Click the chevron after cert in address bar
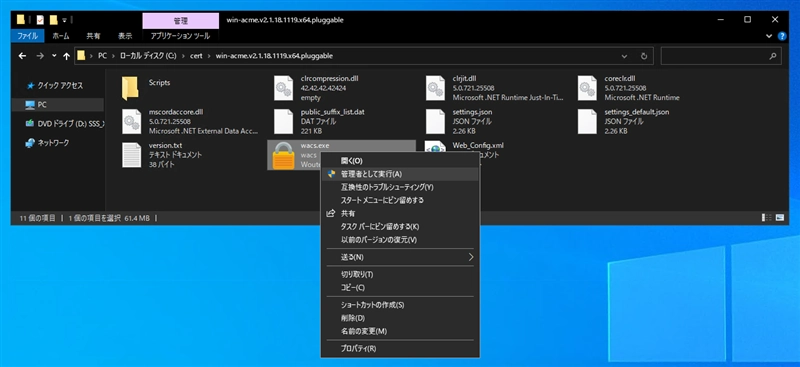Viewport: 800px width, 367px height. coord(210,56)
